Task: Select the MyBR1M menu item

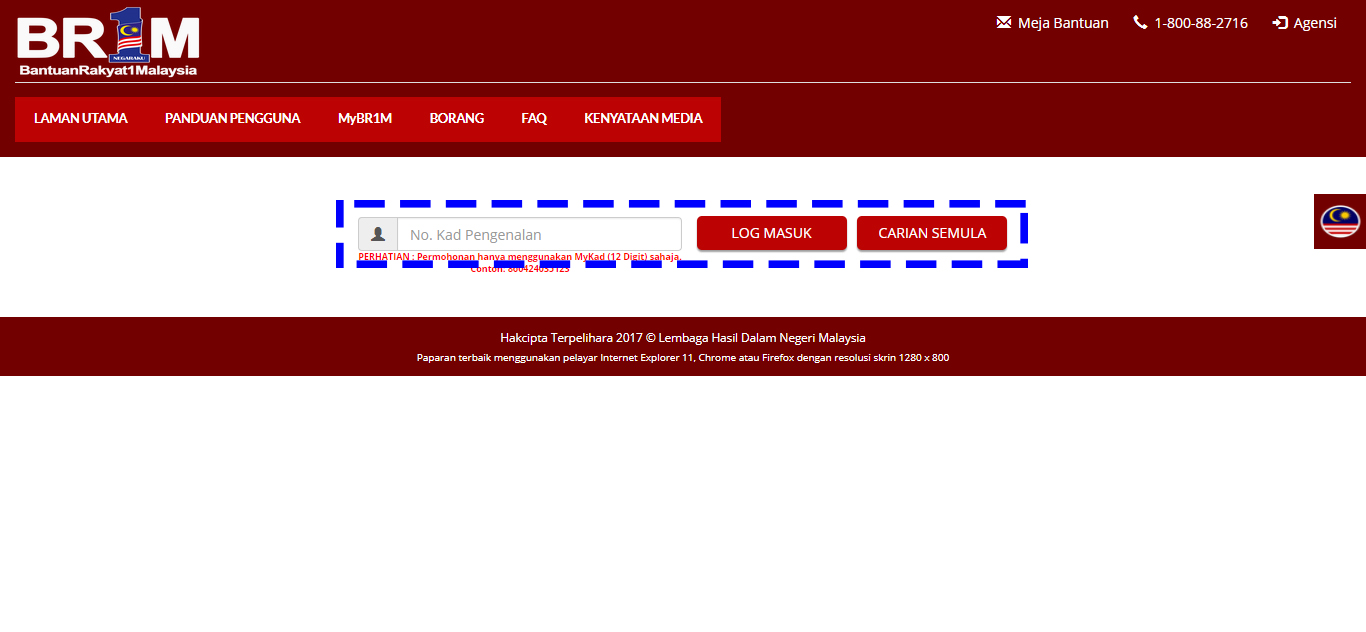Action: [x=365, y=118]
